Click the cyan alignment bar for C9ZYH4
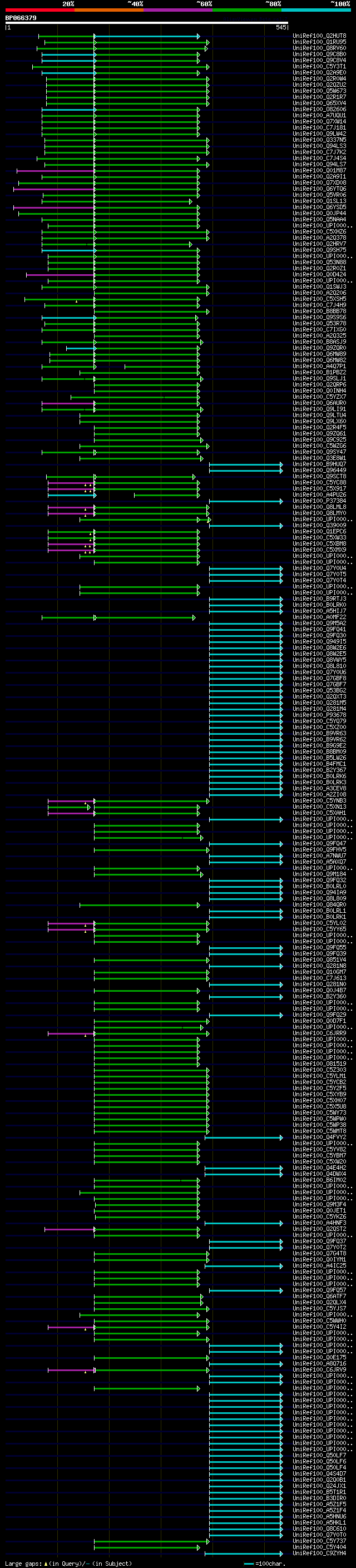The height and width of the screenshot is (1568, 356). (244, 1554)
